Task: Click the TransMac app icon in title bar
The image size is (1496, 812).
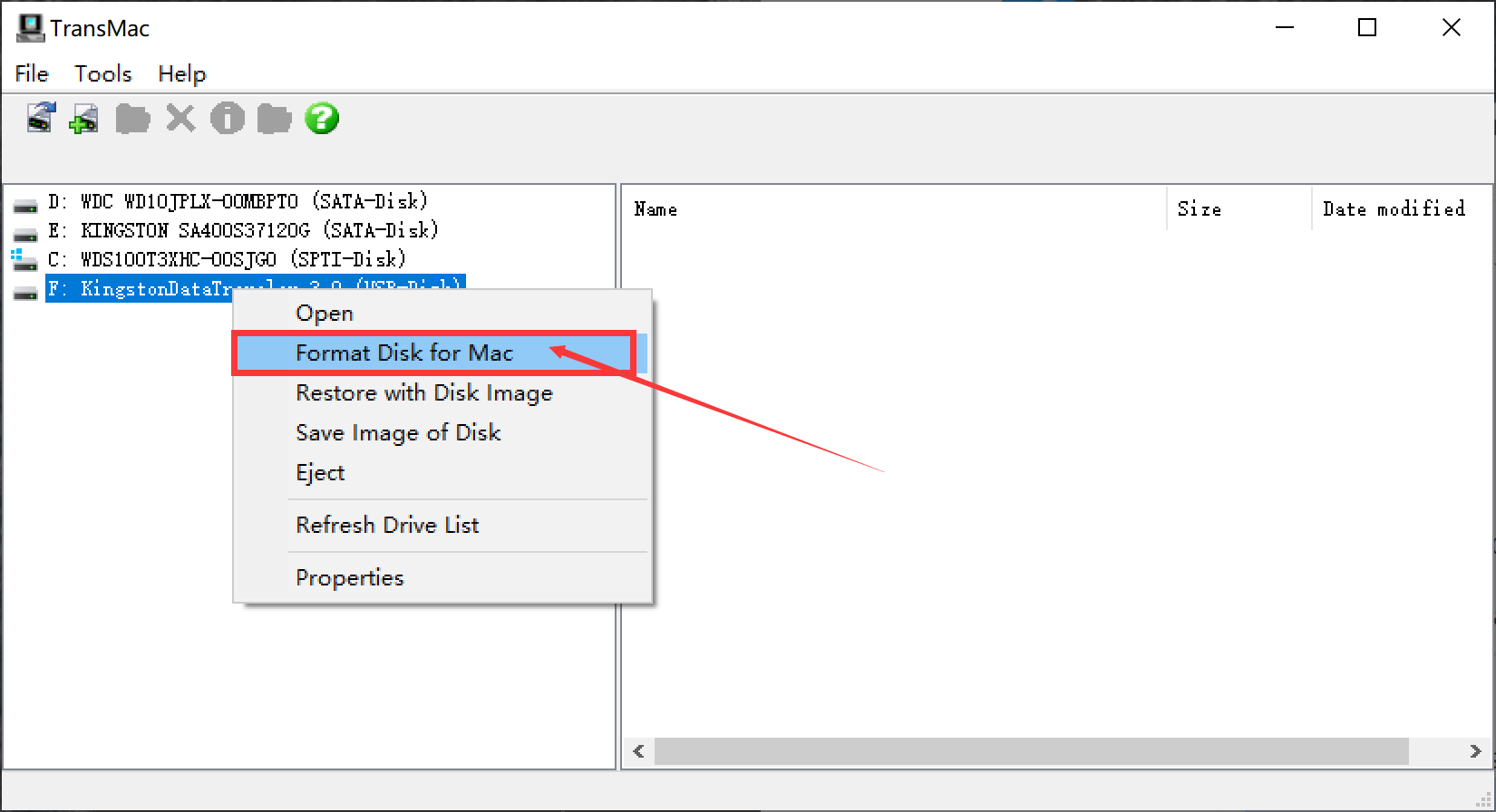Action: coord(30,28)
